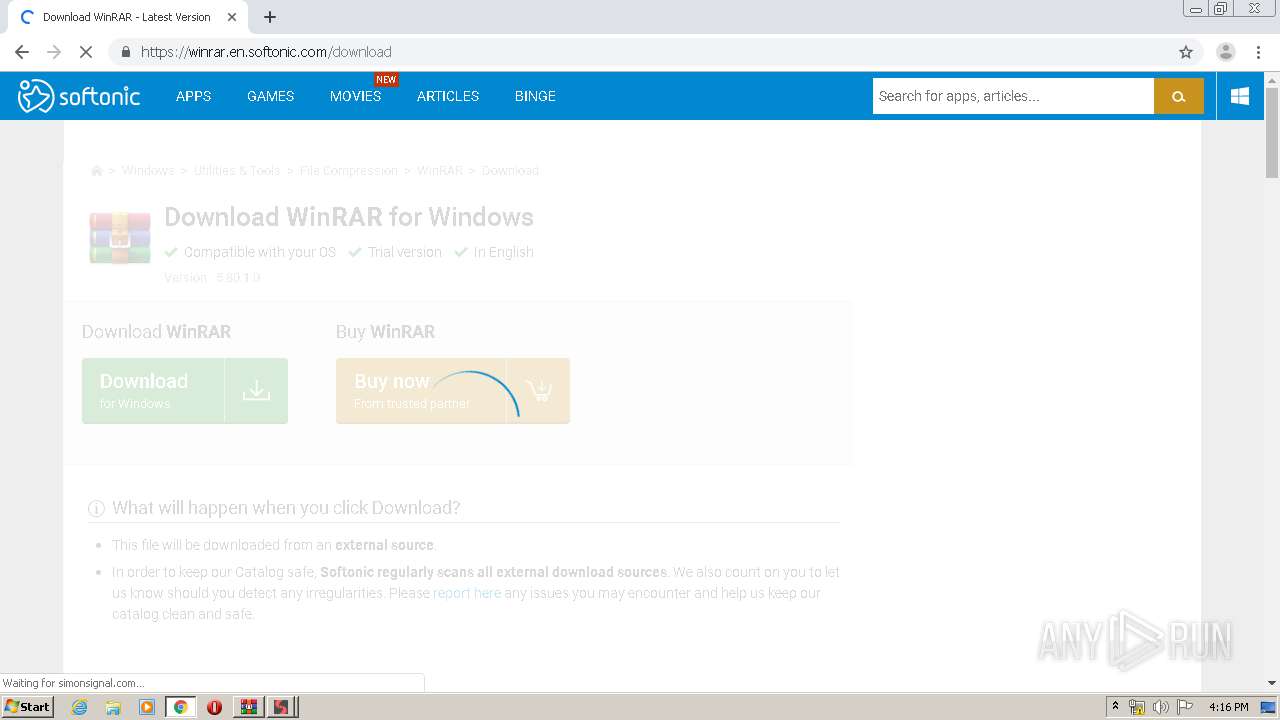
Task: Click Utilities & Tools breadcrumb
Action: (x=237, y=171)
